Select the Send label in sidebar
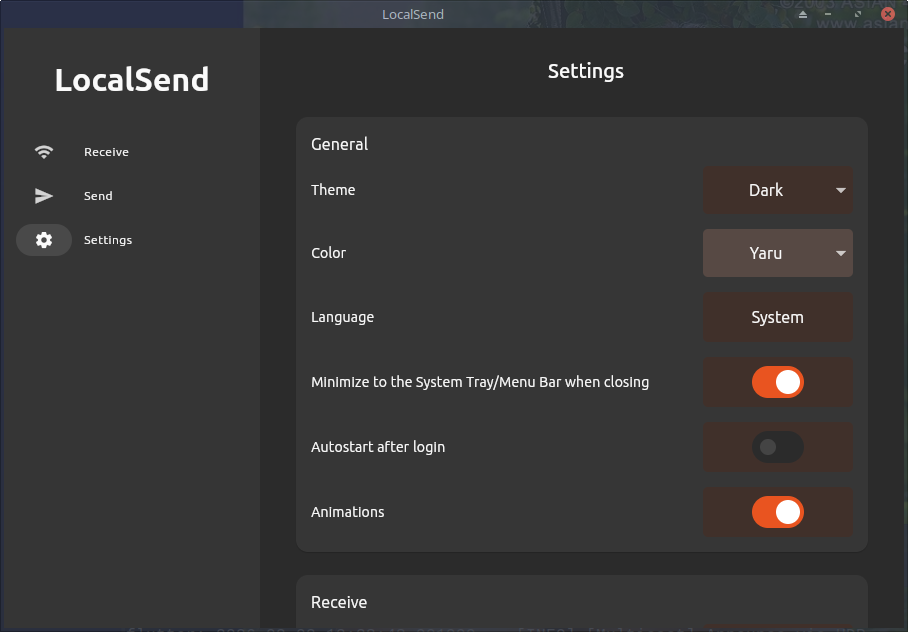Viewport: 908px width, 632px height. 98,196
